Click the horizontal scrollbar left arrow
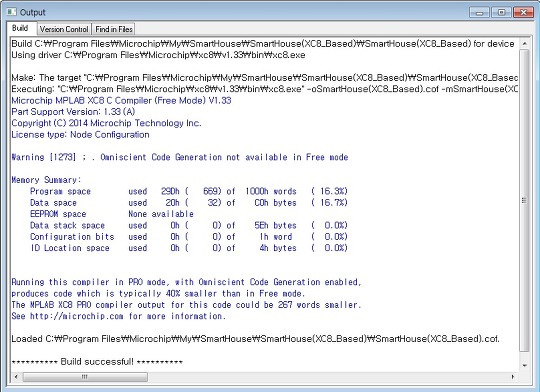This screenshot has width=540, height=392. coord(16,376)
